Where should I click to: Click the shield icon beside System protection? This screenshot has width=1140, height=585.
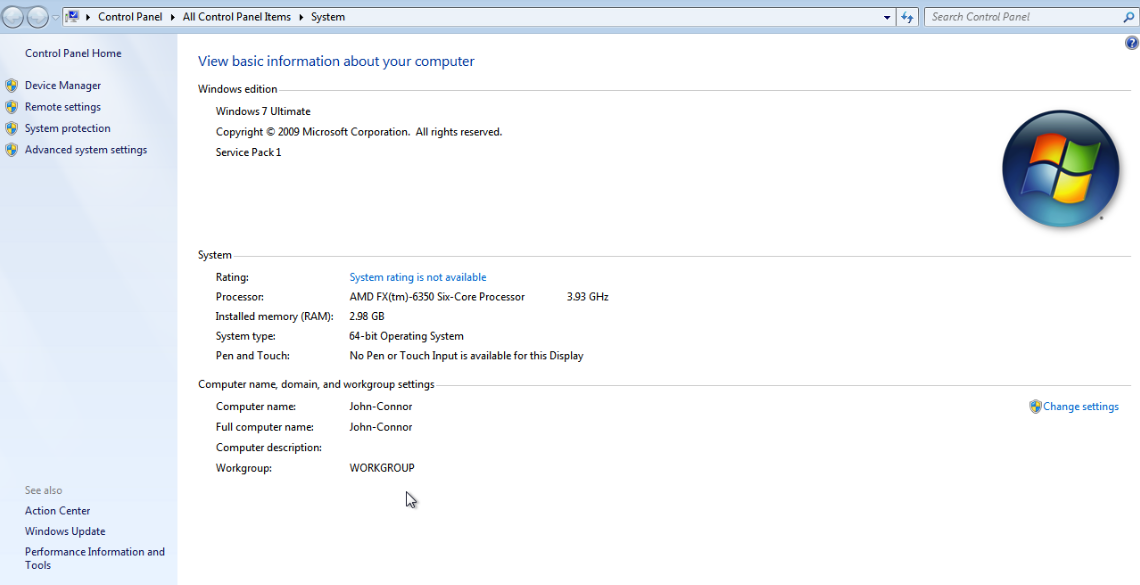point(14,128)
